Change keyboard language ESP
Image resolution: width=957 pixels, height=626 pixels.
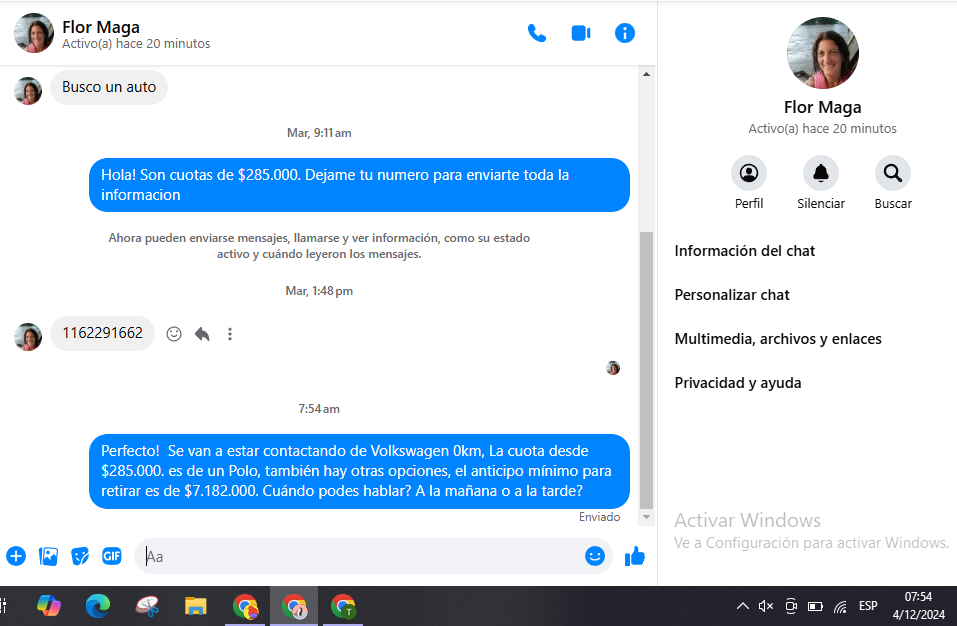pyautogui.click(x=868, y=606)
